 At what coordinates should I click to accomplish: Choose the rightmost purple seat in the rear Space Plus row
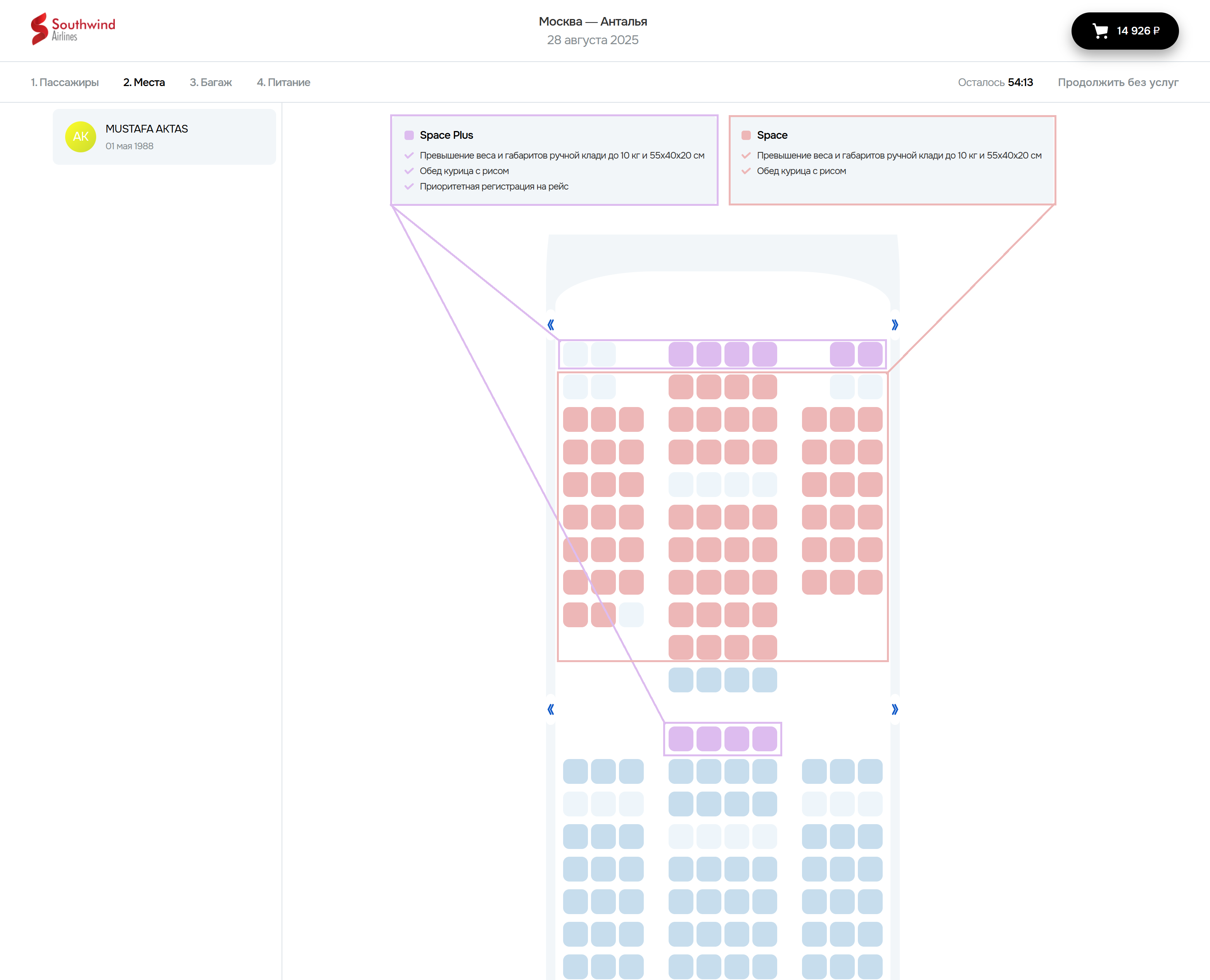tap(764, 740)
